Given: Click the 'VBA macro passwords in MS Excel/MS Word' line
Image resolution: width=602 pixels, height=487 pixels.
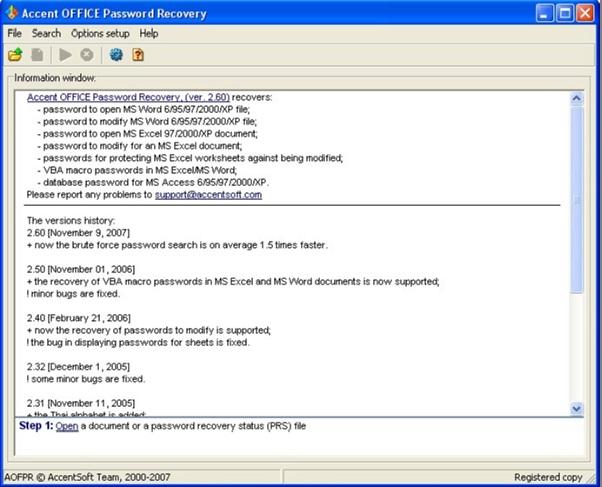Looking at the screenshot, I should tap(137, 170).
